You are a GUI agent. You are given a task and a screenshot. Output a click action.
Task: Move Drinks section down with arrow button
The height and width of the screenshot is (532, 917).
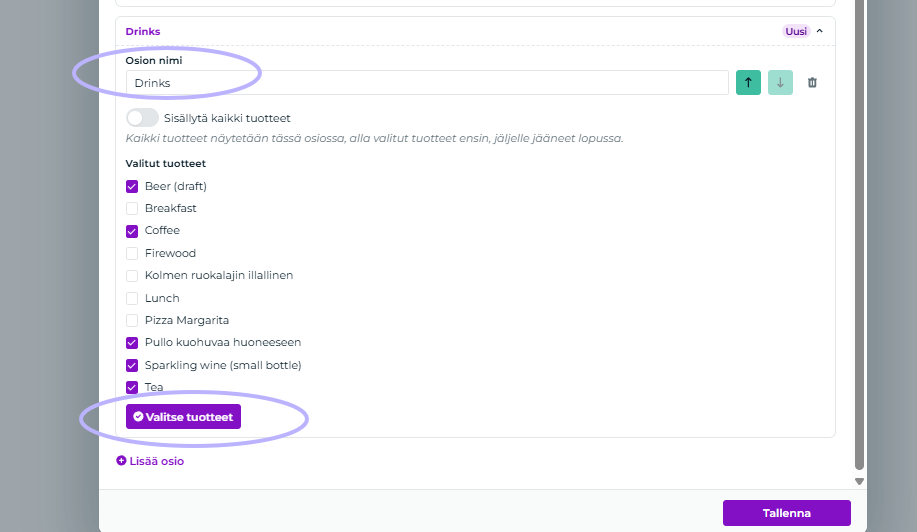pyautogui.click(x=780, y=82)
